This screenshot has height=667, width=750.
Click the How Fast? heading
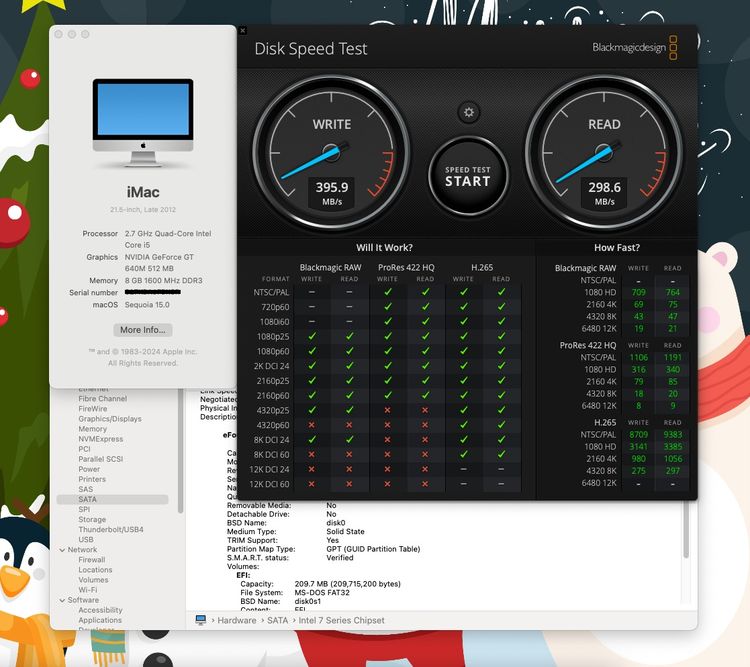click(x=617, y=247)
